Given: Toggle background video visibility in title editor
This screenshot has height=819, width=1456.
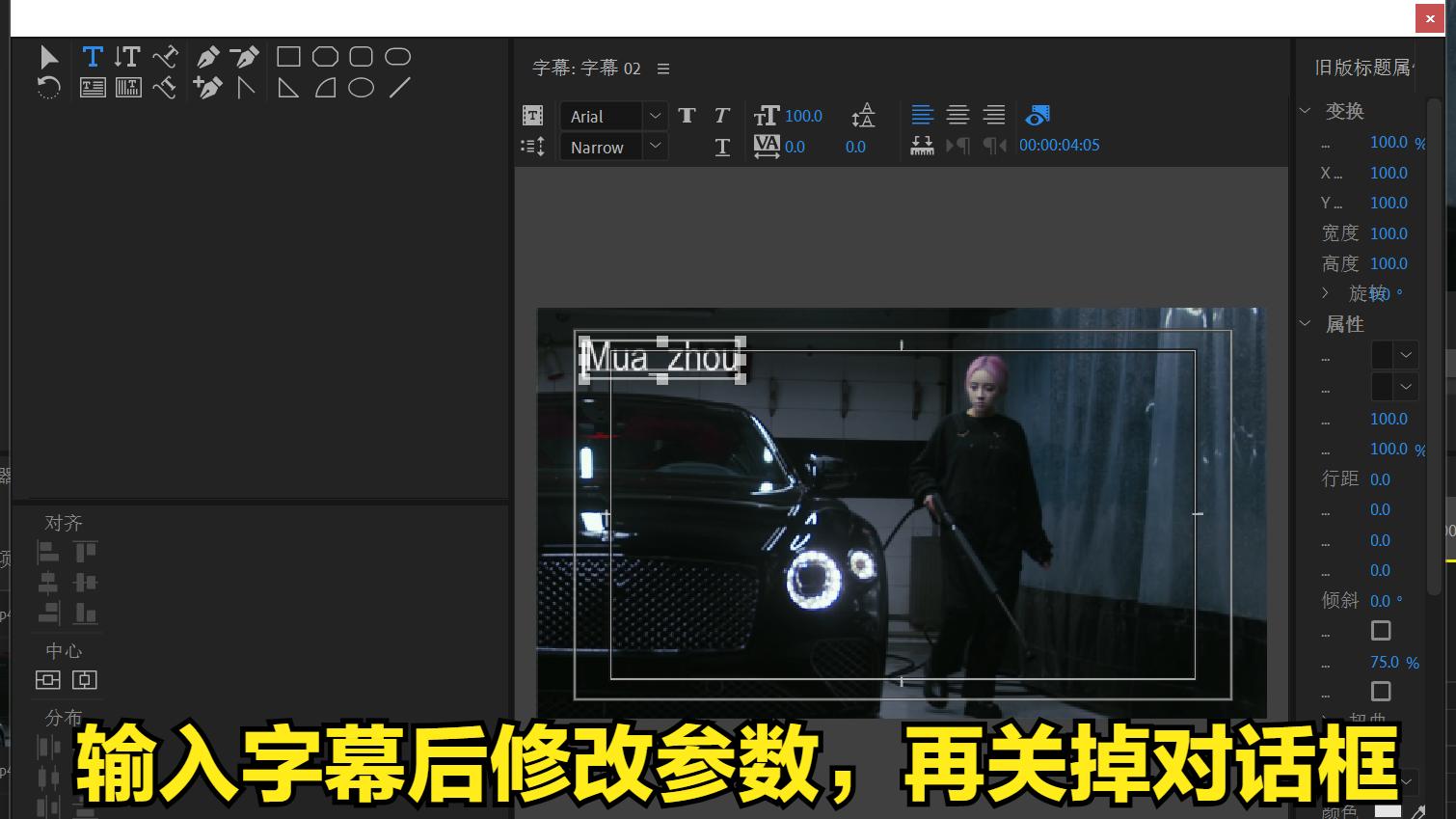Looking at the screenshot, I should point(1037,115).
